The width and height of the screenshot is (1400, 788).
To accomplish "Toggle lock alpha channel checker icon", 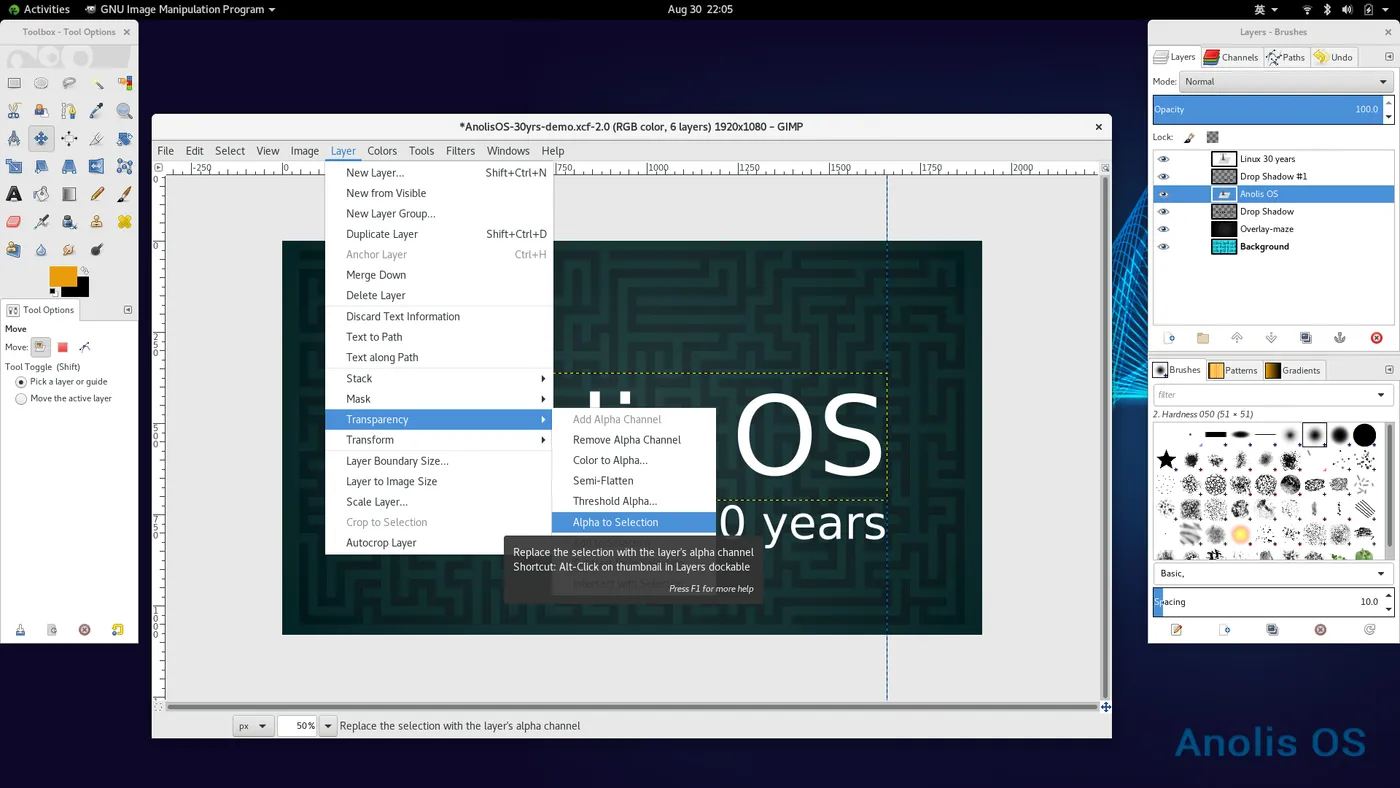I will click(x=1212, y=137).
